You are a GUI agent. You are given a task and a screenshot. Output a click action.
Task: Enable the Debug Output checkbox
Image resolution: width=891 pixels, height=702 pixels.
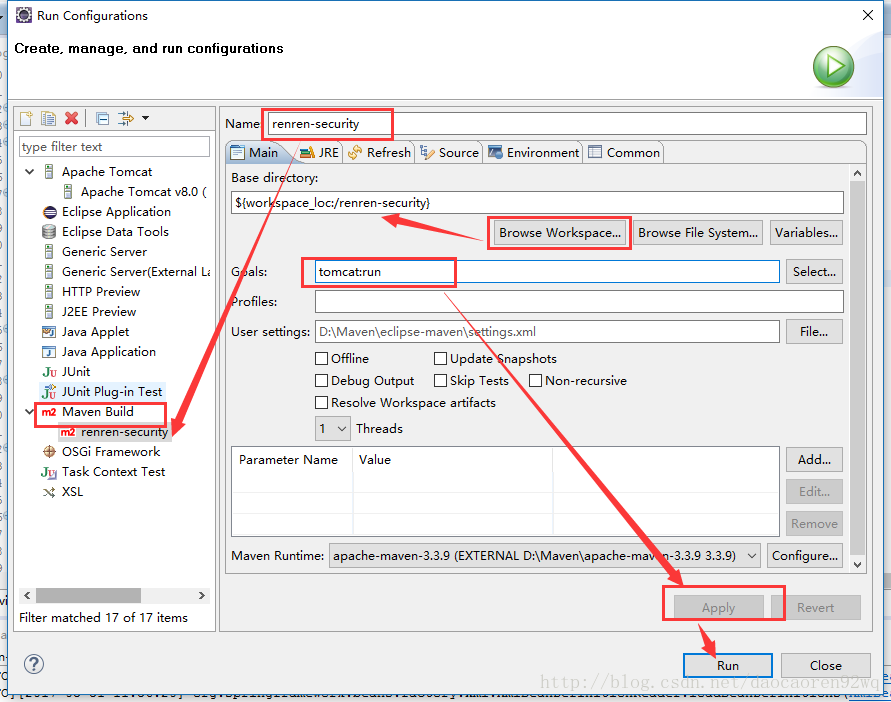(322, 380)
